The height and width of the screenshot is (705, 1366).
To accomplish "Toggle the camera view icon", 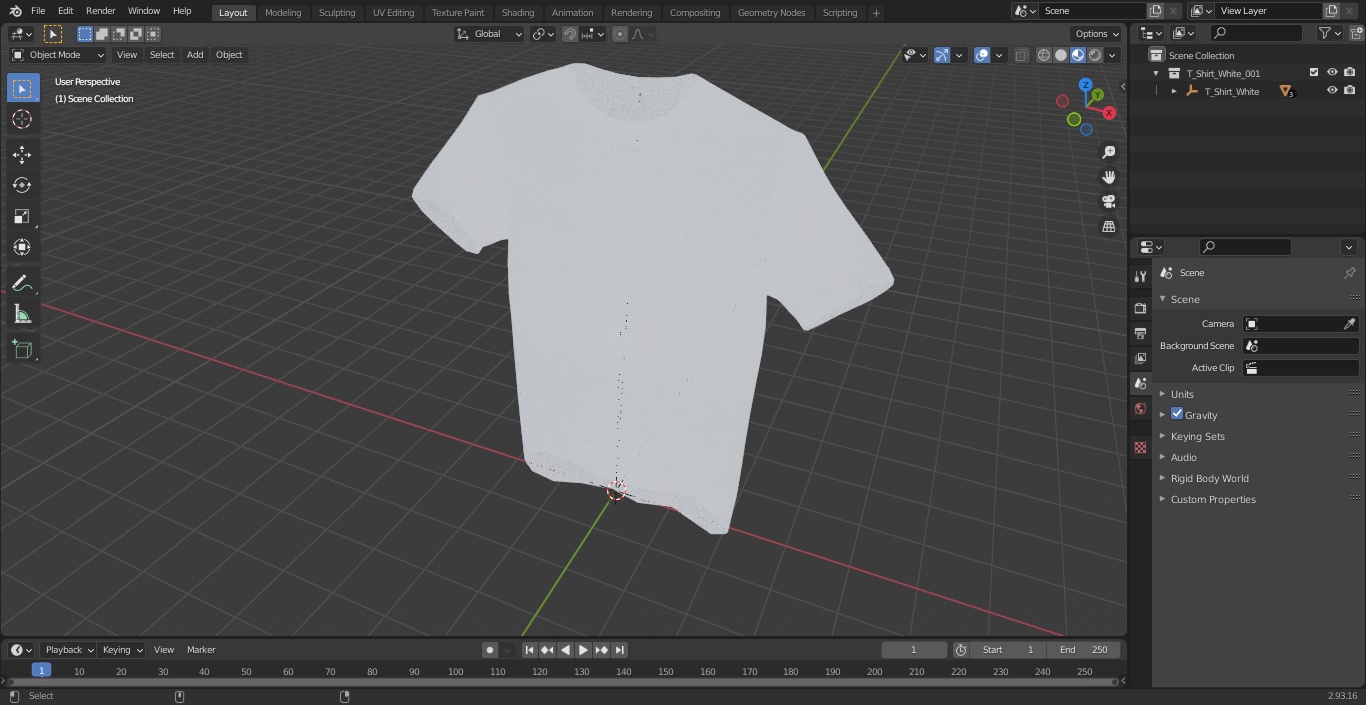I will 1108,202.
